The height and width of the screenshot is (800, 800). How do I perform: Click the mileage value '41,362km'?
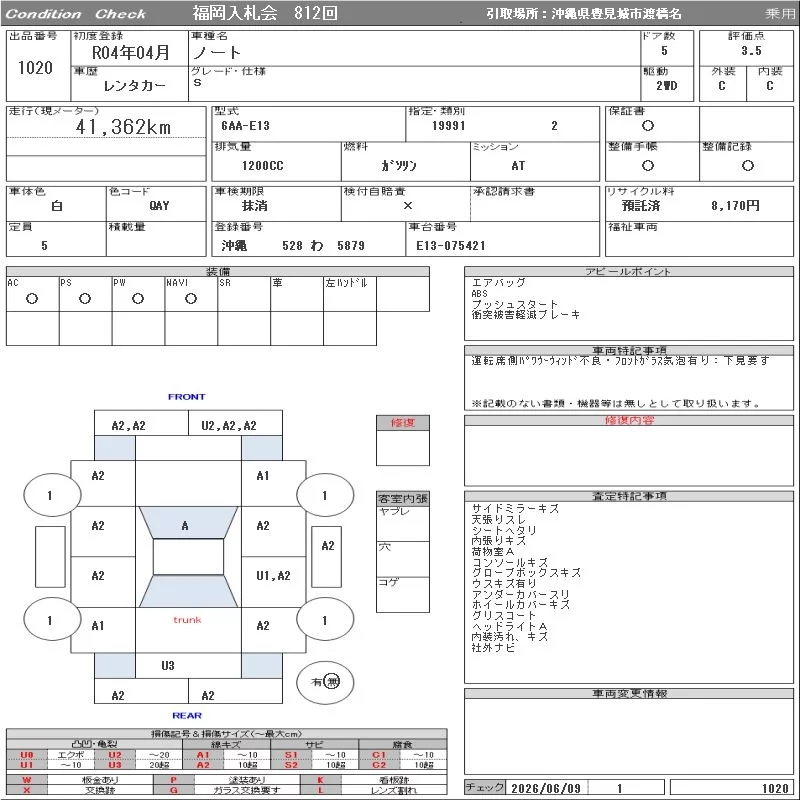tap(123, 127)
